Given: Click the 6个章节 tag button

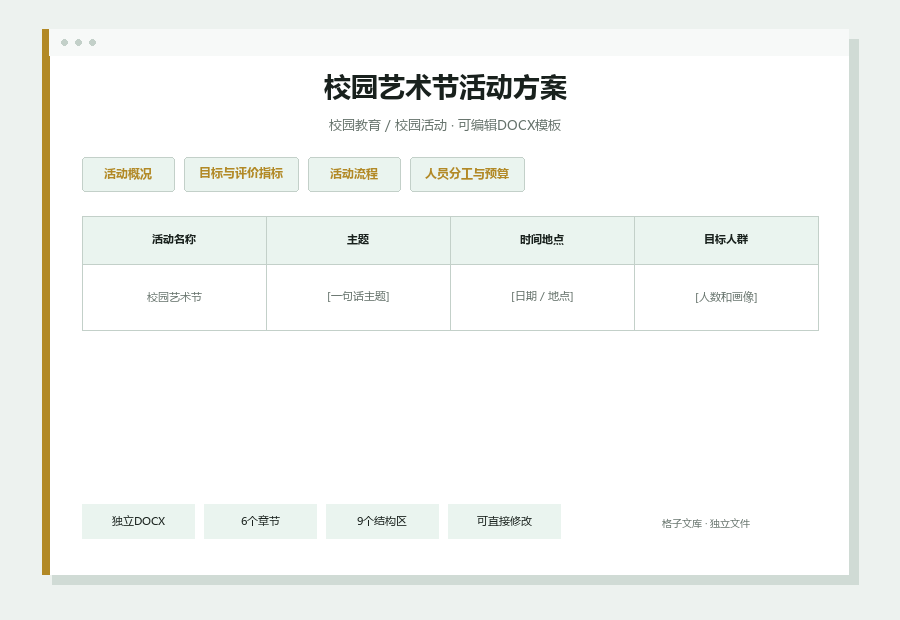Looking at the screenshot, I should point(260,521).
